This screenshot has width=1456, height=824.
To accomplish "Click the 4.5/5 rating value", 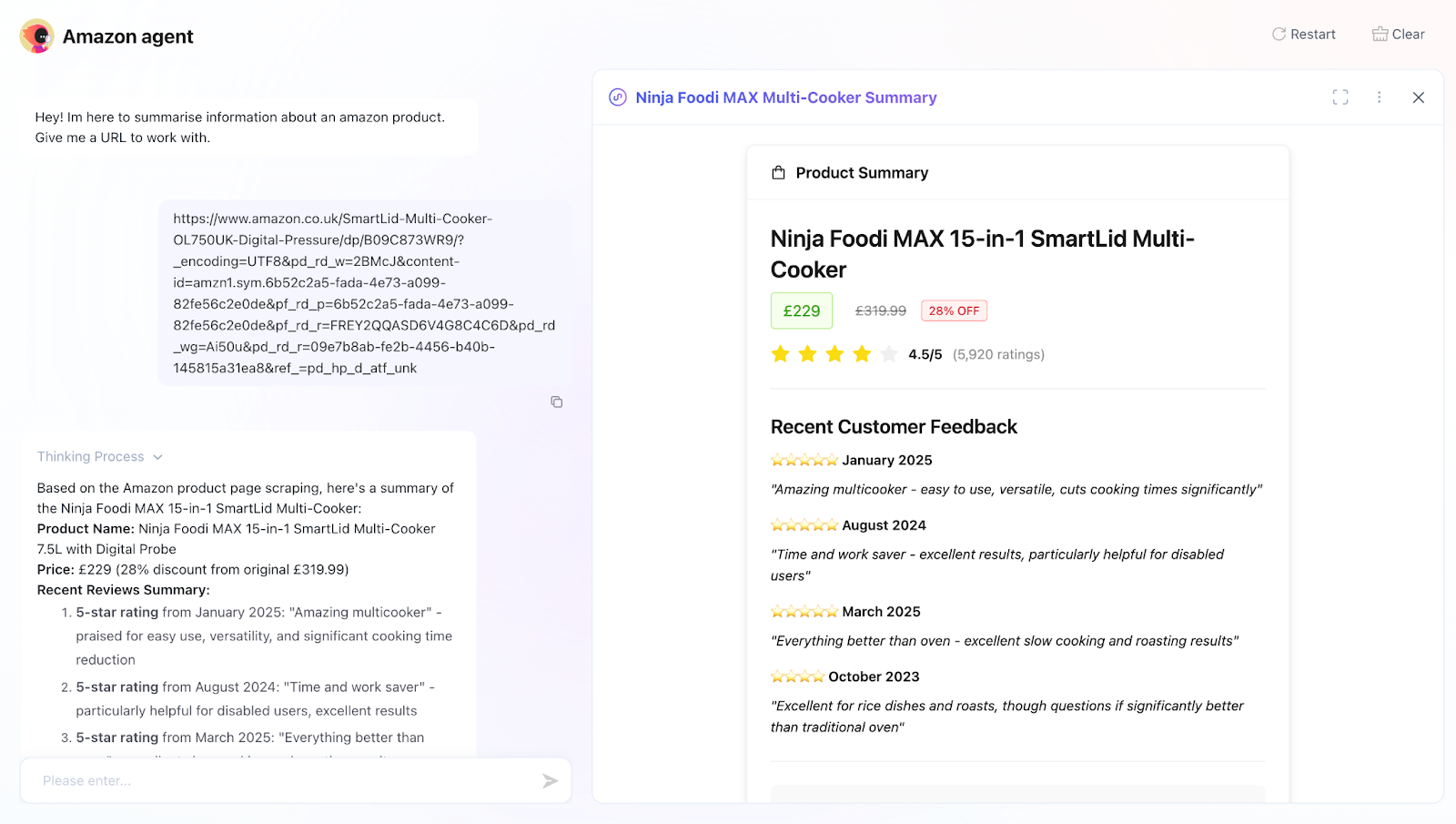I will click(x=925, y=354).
